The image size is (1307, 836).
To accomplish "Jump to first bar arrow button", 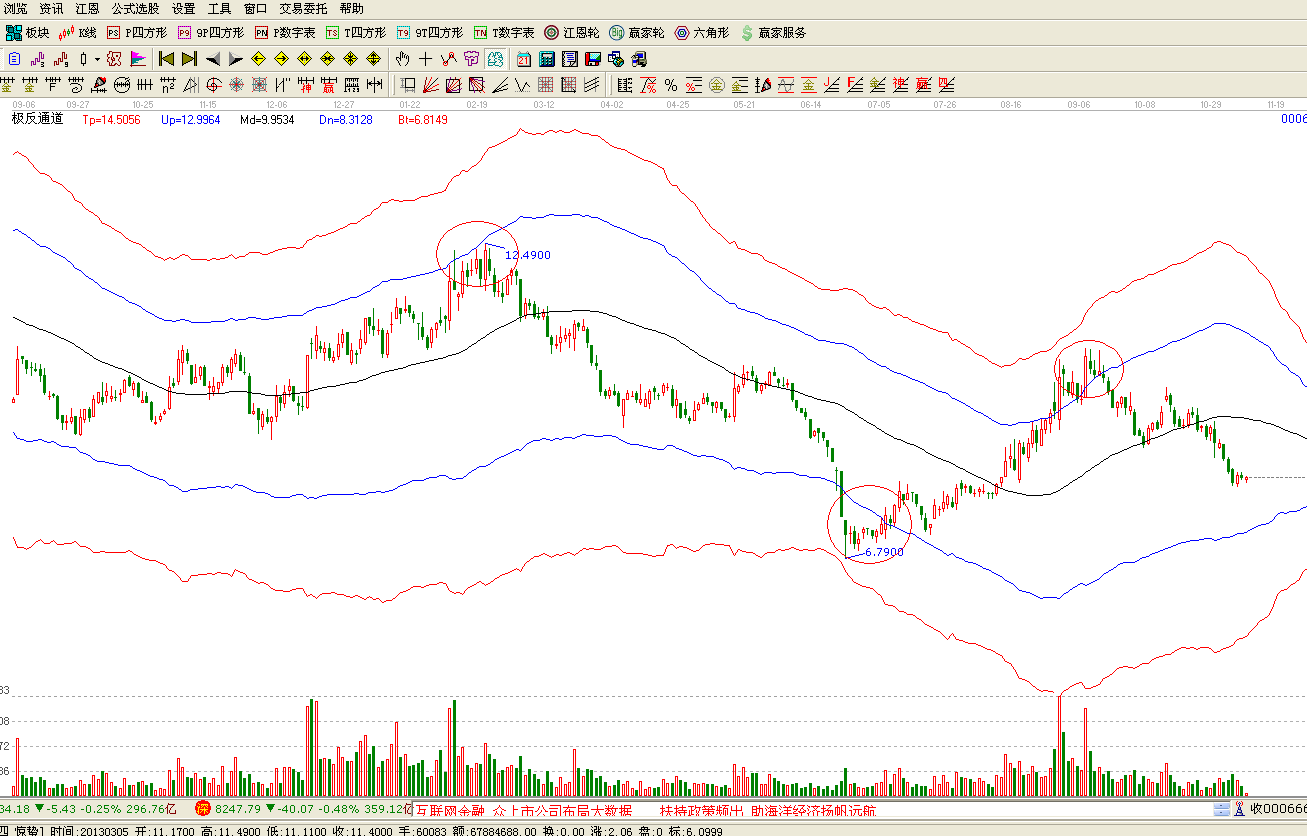I will 166,59.
